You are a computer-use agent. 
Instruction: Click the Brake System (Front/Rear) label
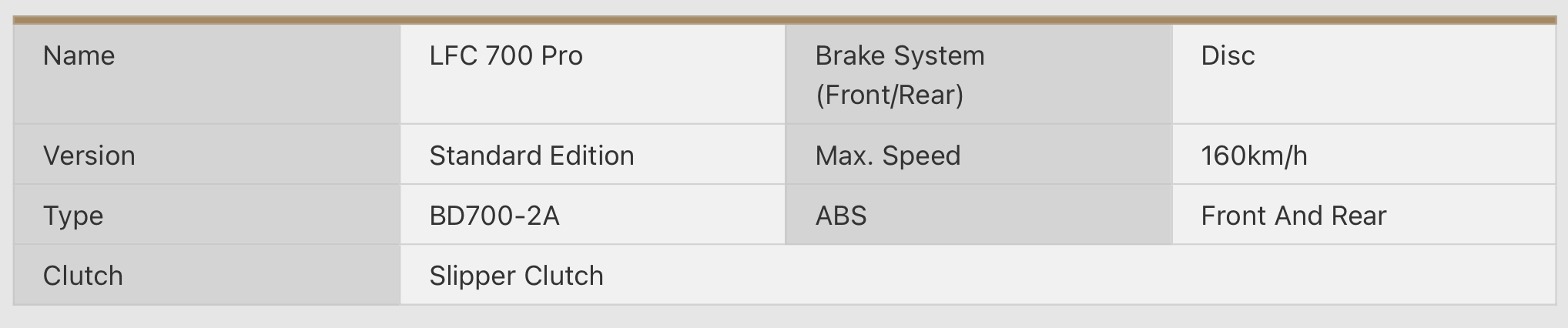click(x=900, y=75)
